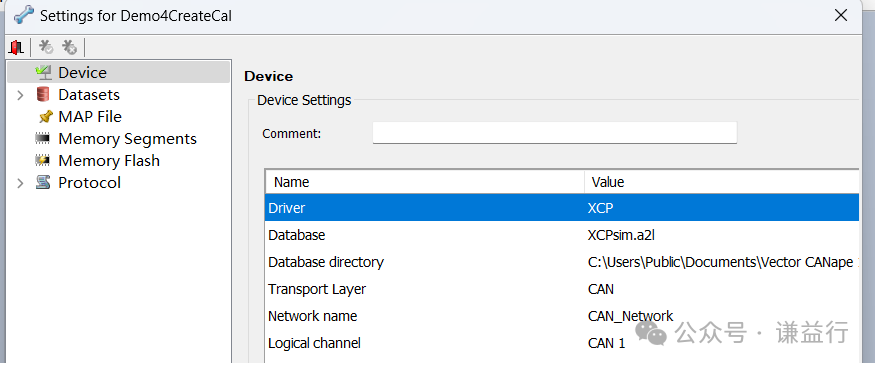Click the gear with checkmark toolbar icon
876x367 pixels.
coord(46,47)
